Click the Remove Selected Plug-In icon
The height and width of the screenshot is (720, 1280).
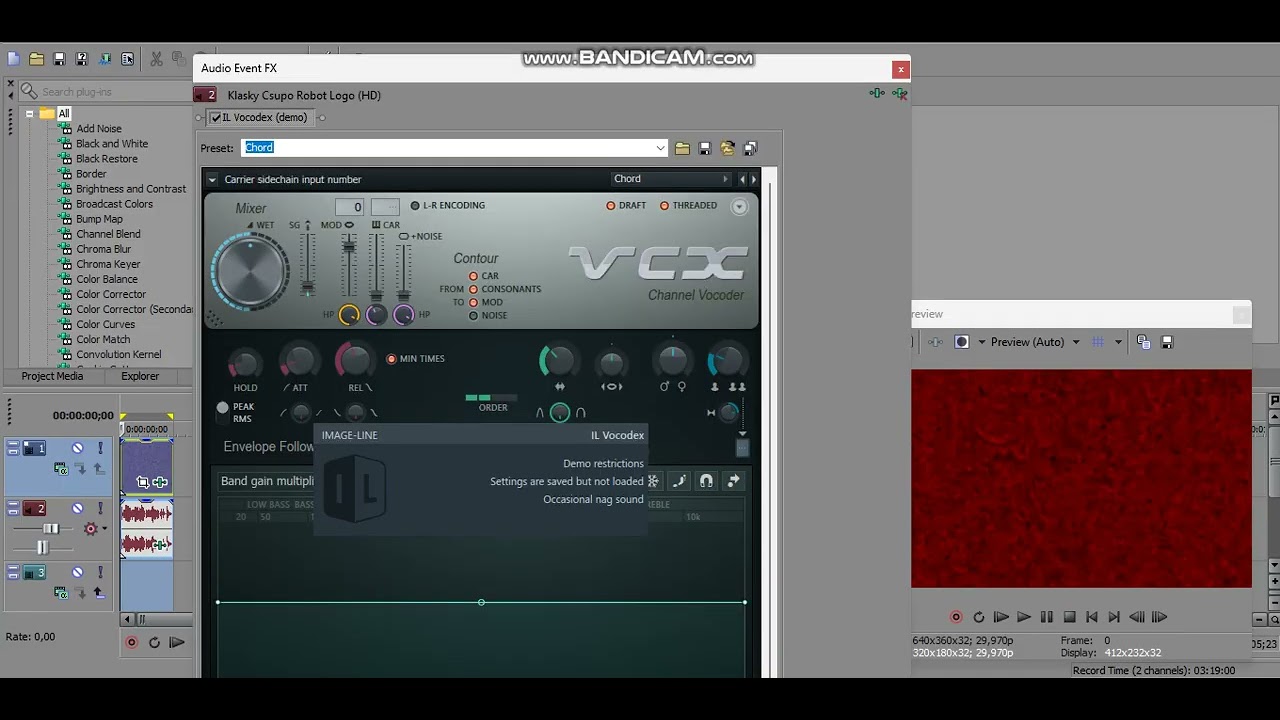pos(900,93)
